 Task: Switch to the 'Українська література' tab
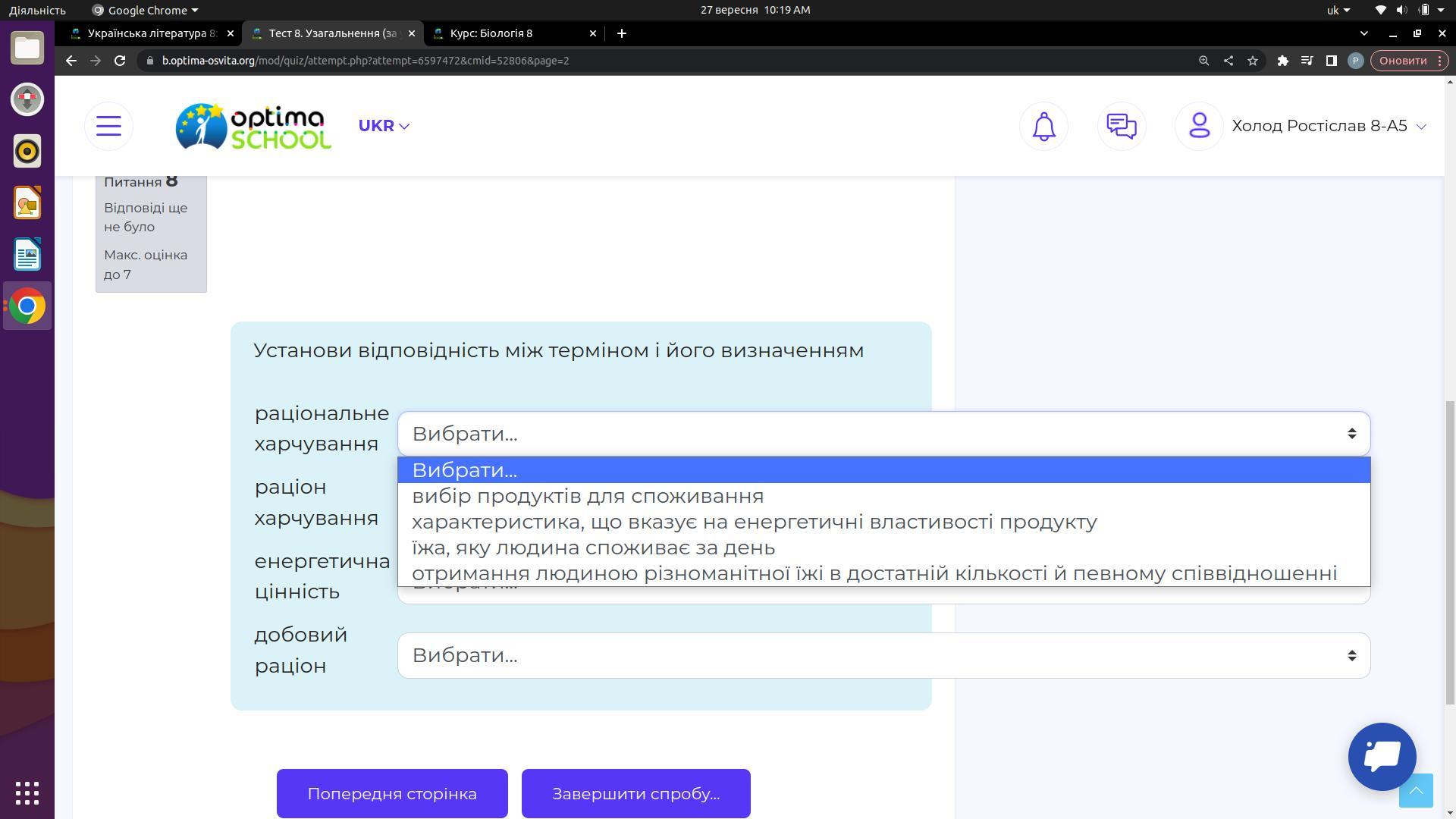point(148,33)
